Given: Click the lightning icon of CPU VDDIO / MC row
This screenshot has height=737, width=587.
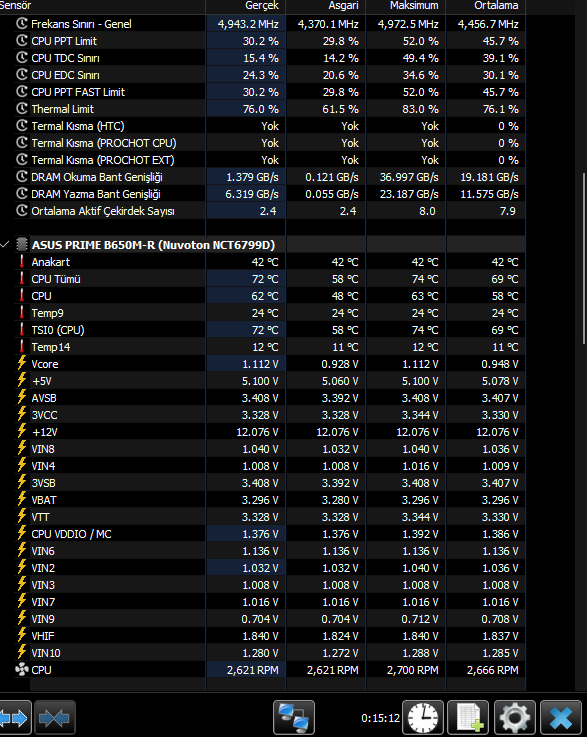Looking at the screenshot, I should (22, 533).
